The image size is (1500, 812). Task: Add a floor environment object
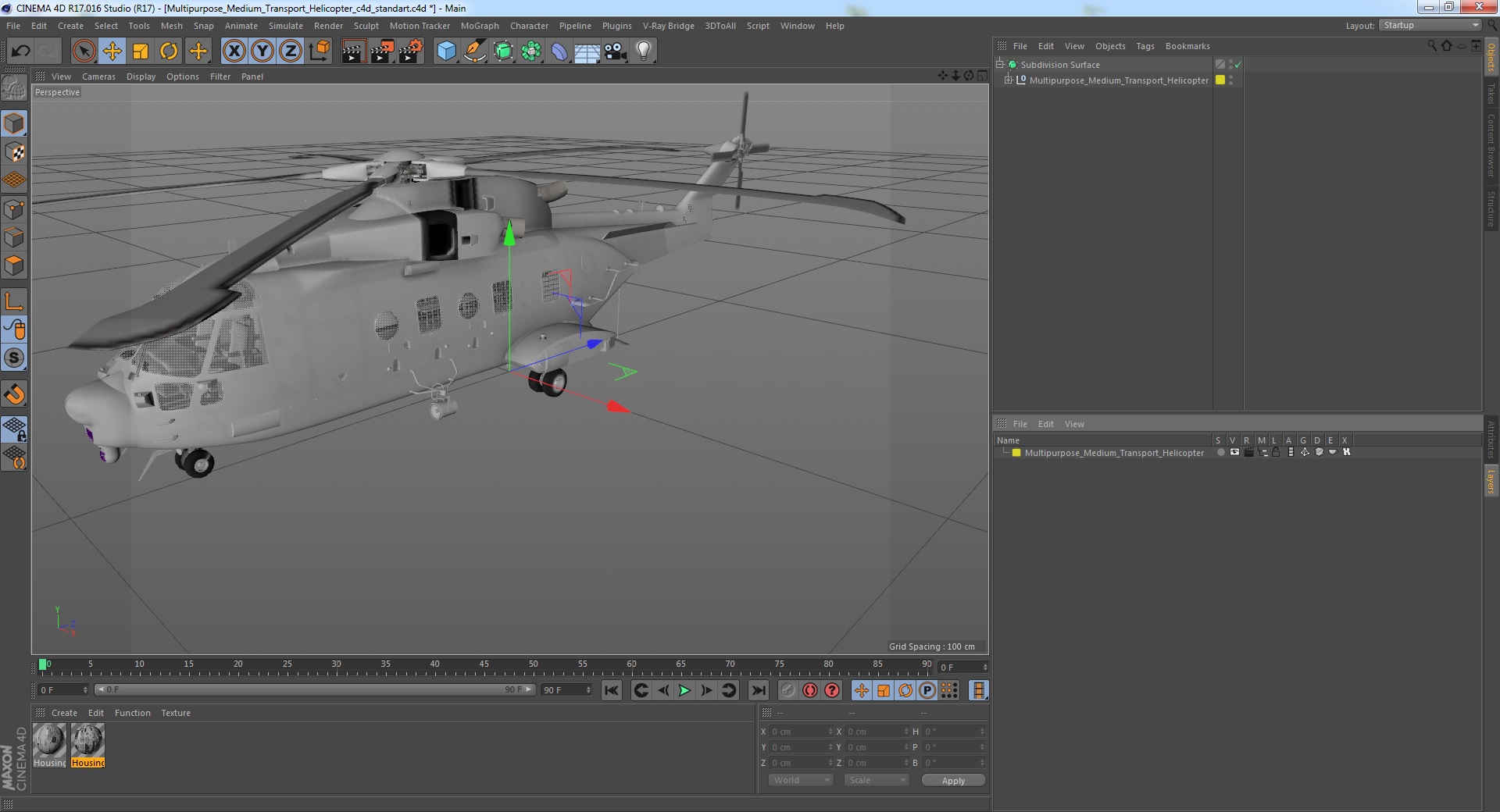pos(587,52)
